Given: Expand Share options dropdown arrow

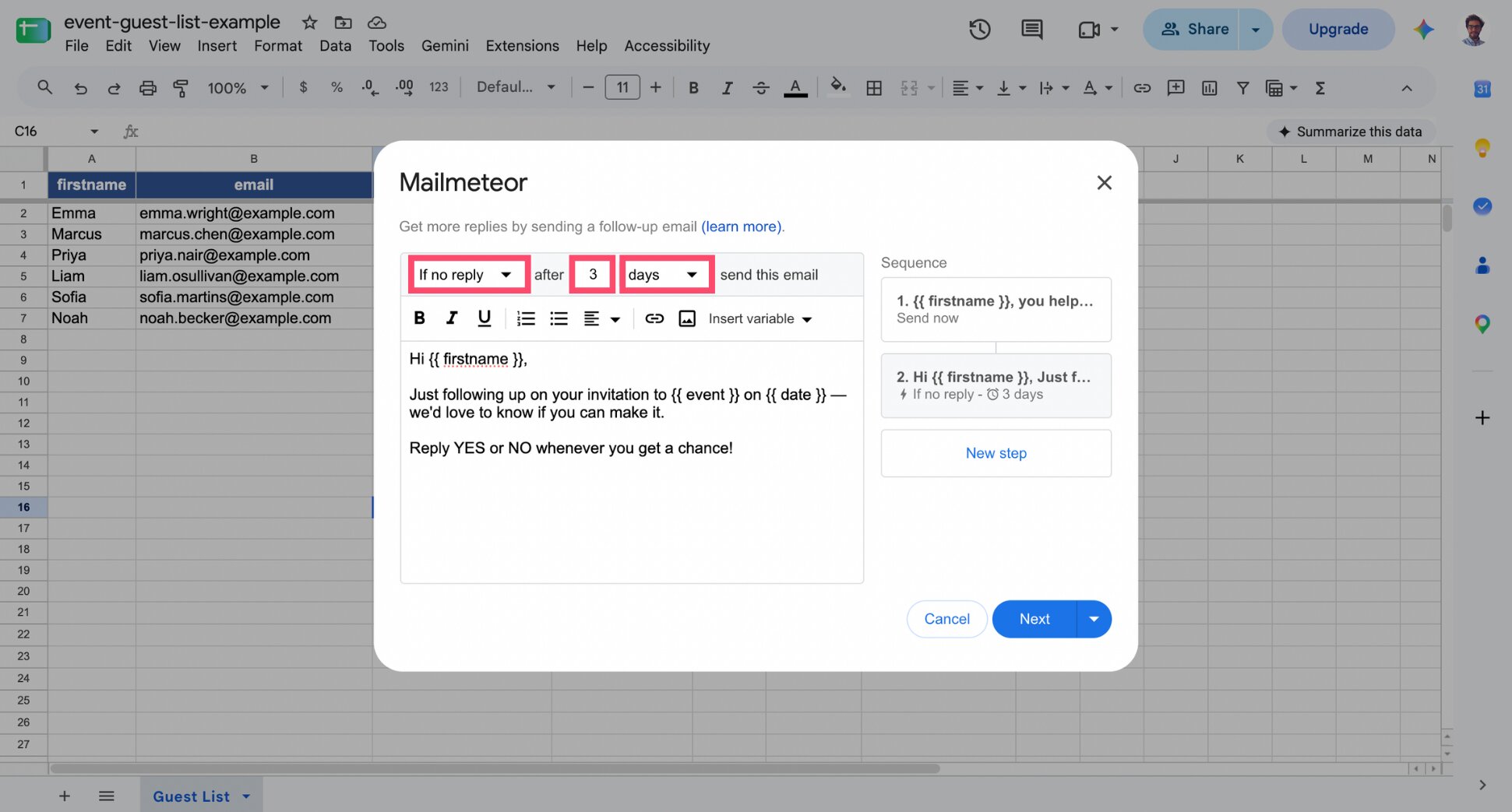Looking at the screenshot, I should [x=1256, y=30].
